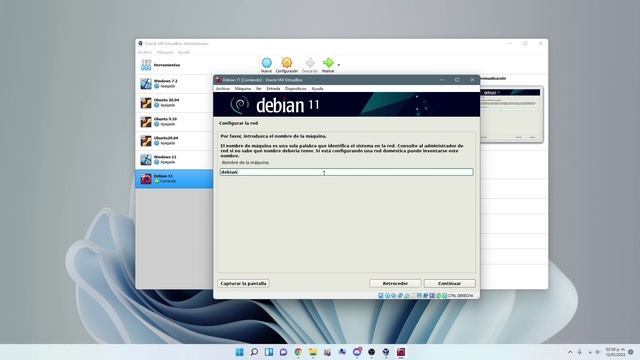Click the Debian swirl logo in installer banner
This screenshot has width=640, height=360.
(240, 105)
